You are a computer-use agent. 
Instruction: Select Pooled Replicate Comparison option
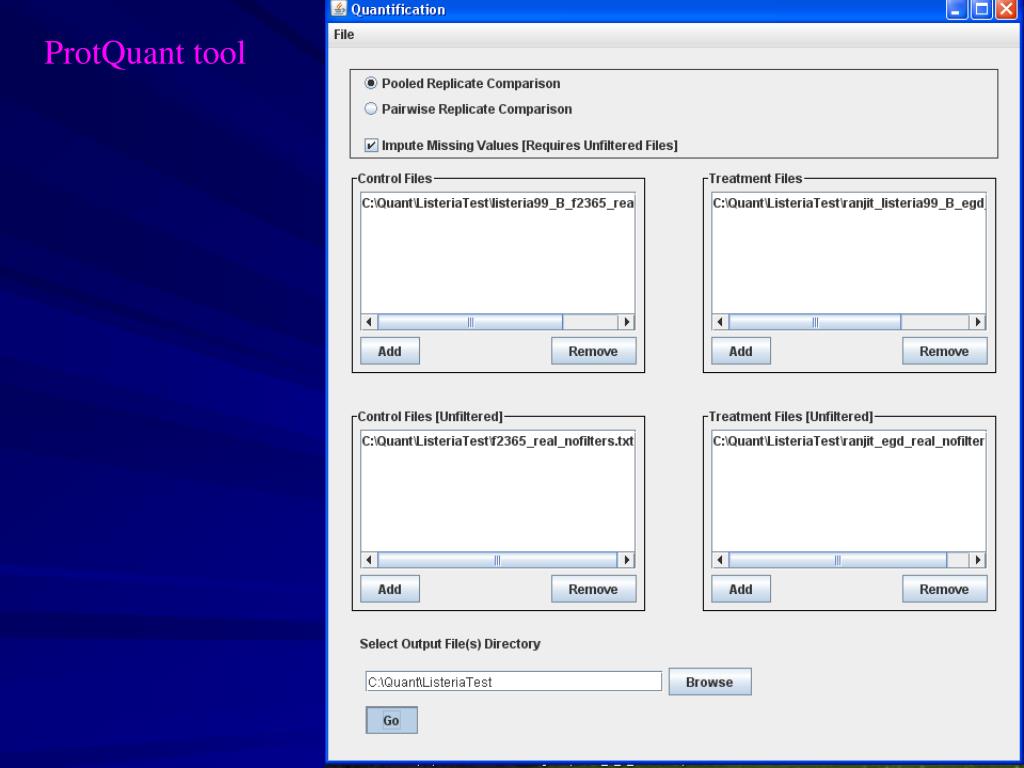[463, 84]
